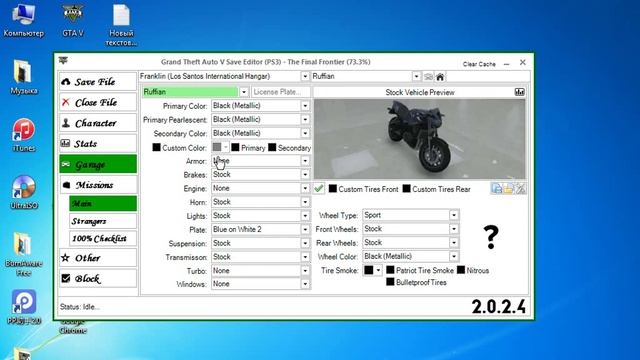Screen dimensions: 640x360
Task: Open the Transmission dropdown
Action: (305, 257)
